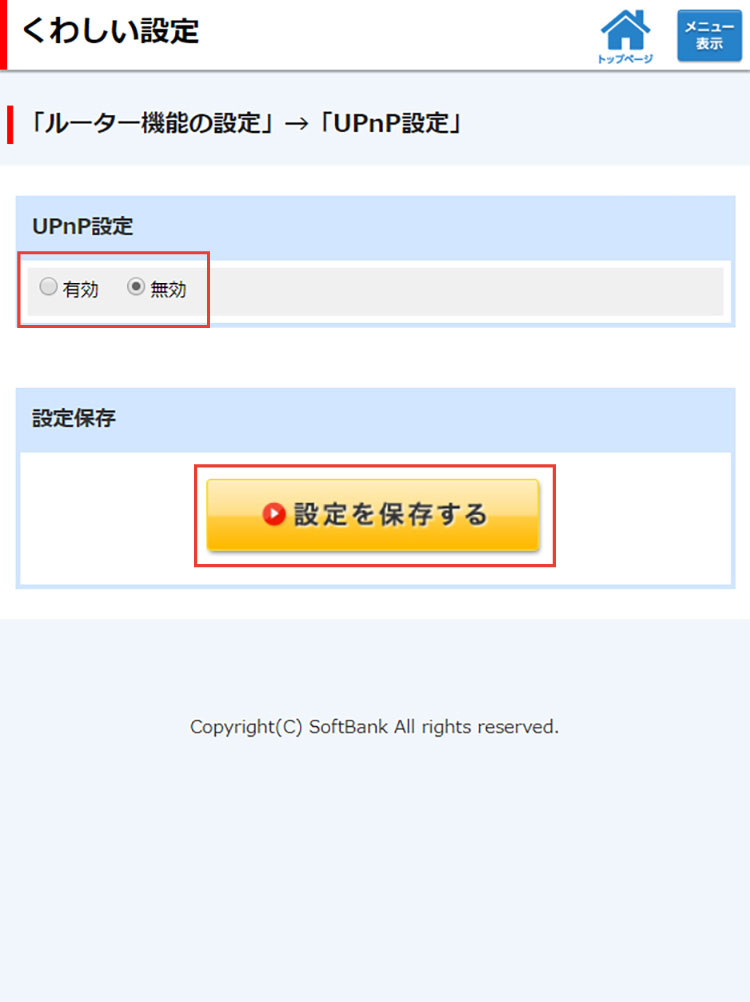Screen dimensions: 750x1002
Task: Click the SoftBank copyright footer text
Action: point(374,727)
